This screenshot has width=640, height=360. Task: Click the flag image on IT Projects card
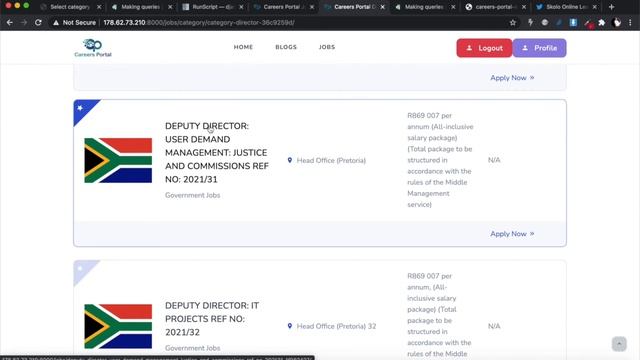coord(118,326)
